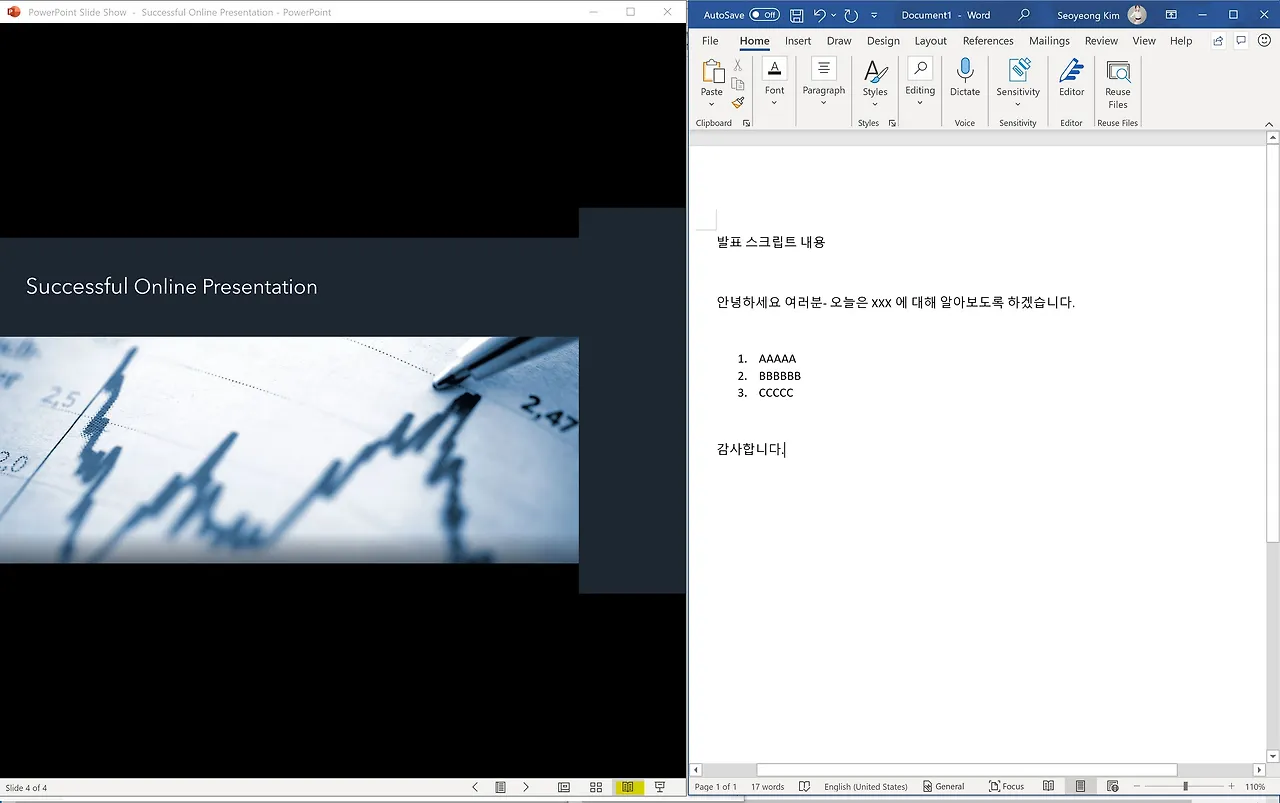Open the Mailings tab
This screenshot has height=803, width=1280.
[1049, 41]
